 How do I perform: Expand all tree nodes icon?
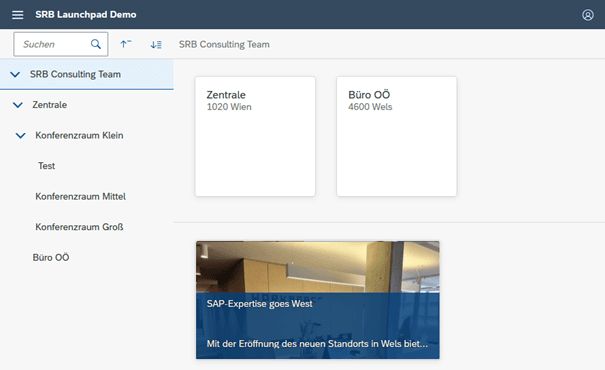pyautogui.click(x=156, y=44)
